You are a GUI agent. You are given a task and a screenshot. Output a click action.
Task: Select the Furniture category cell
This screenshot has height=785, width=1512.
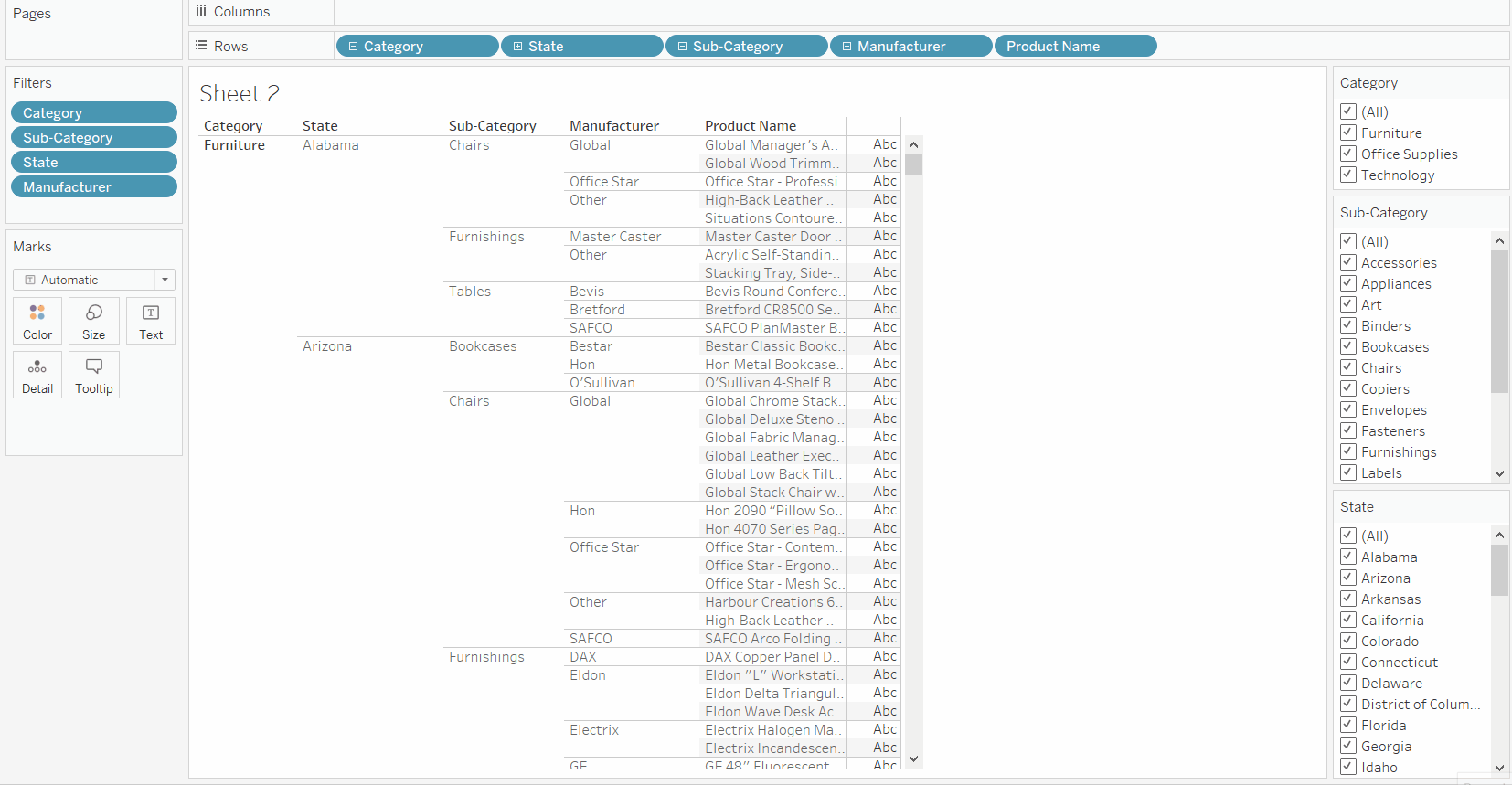(234, 145)
